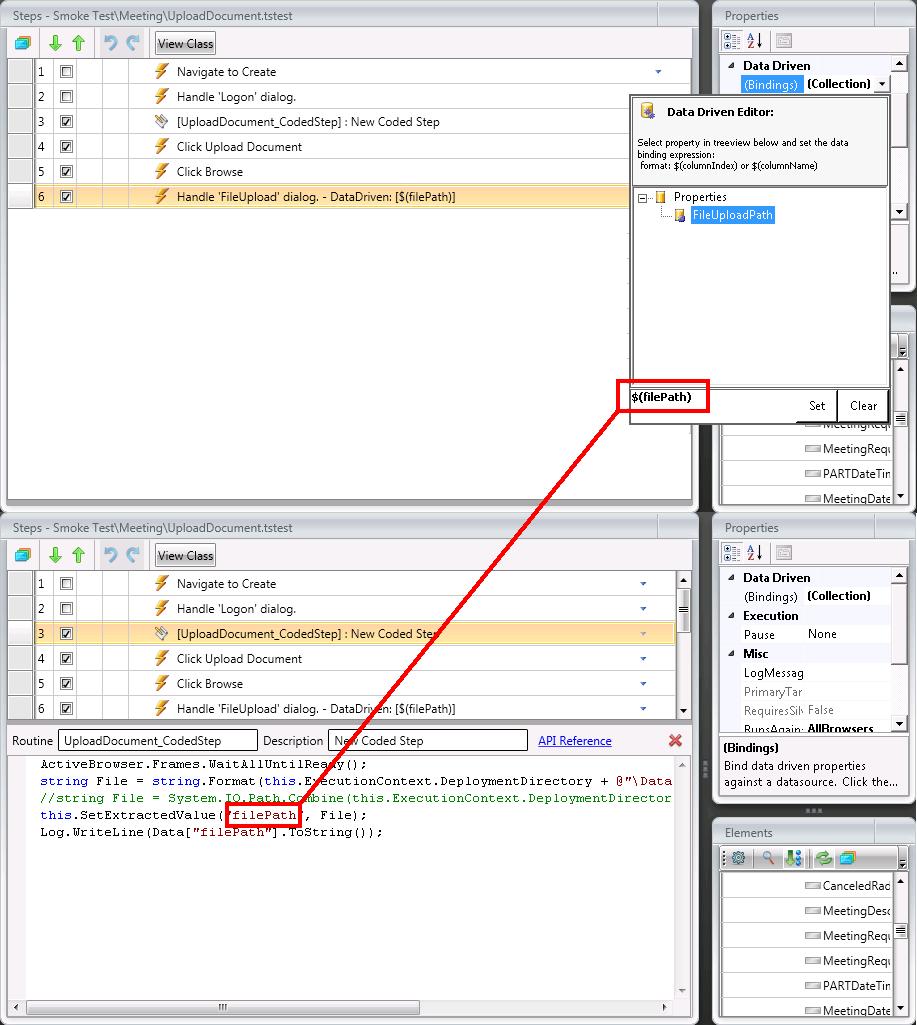Collapse Execution category in lower Properties
Image resolution: width=917 pixels, height=1025 pixels.
tap(731, 615)
